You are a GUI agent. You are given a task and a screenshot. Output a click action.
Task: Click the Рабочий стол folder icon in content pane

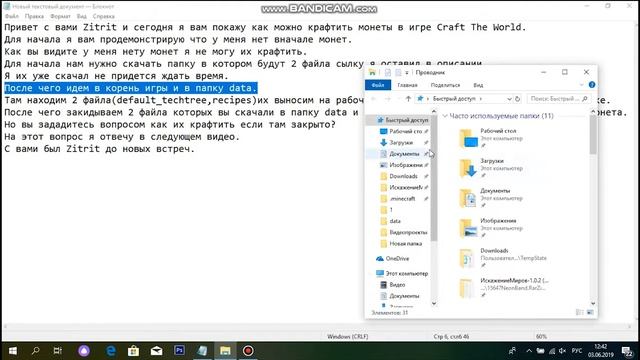coord(468,138)
